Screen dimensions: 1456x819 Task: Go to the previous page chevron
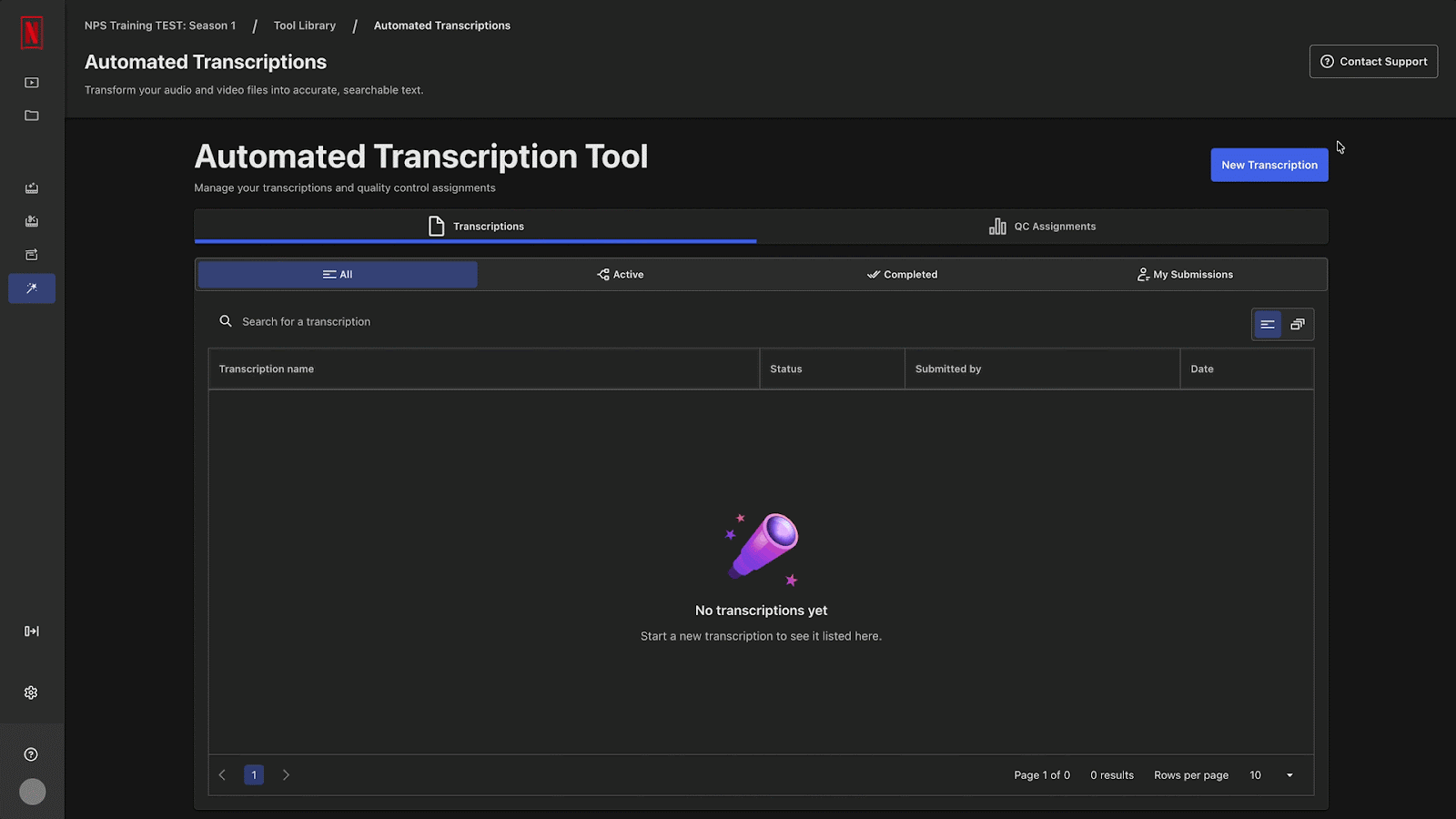(x=222, y=775)
